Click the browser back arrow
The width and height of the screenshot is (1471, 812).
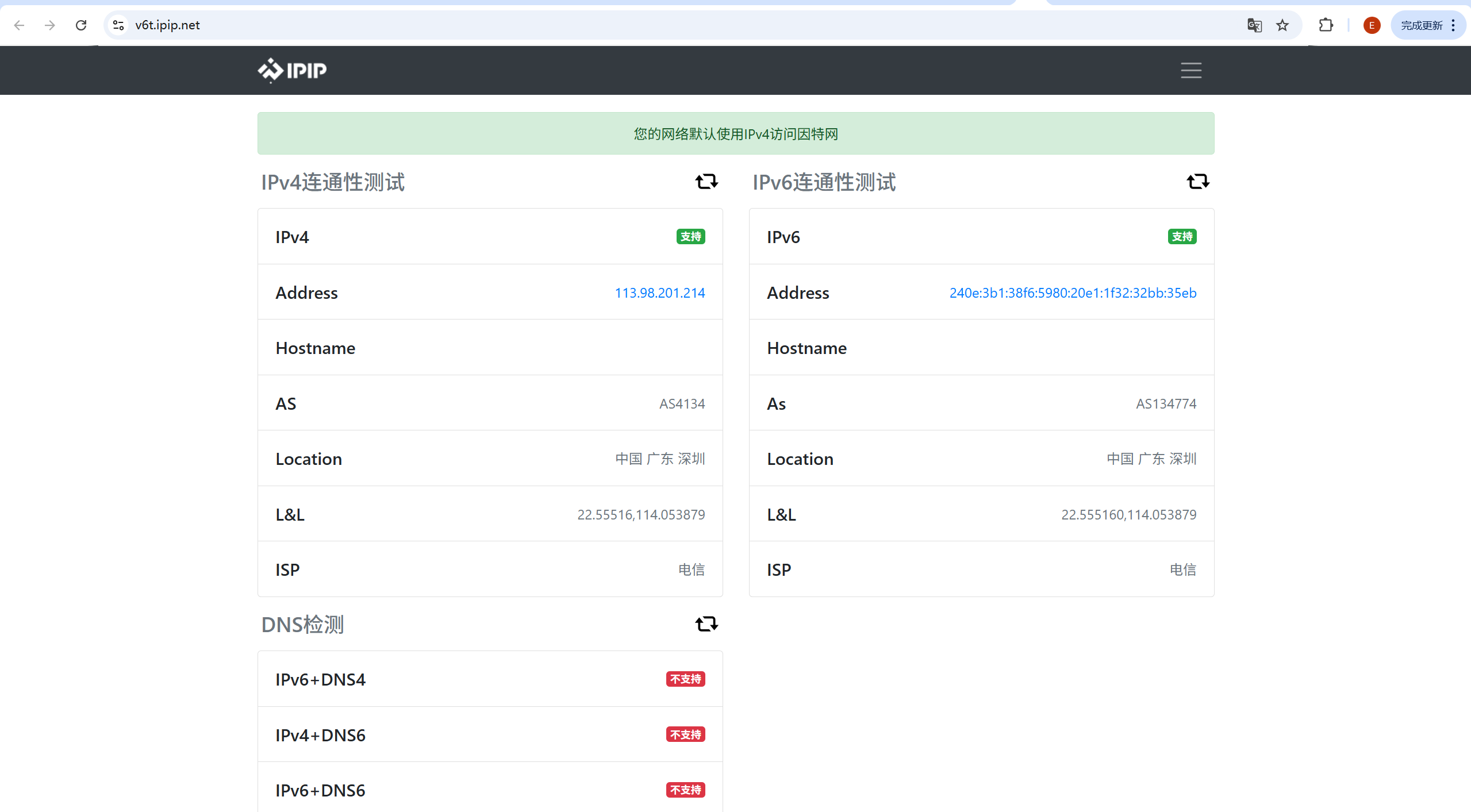[x=19, y=25]
